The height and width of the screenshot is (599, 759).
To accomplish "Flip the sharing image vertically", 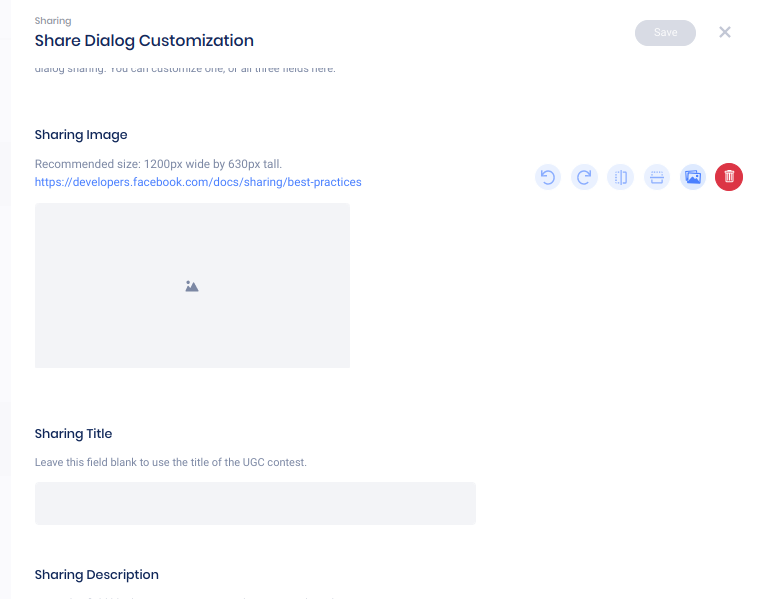I will pyautogui.click(x=657, y=178).
